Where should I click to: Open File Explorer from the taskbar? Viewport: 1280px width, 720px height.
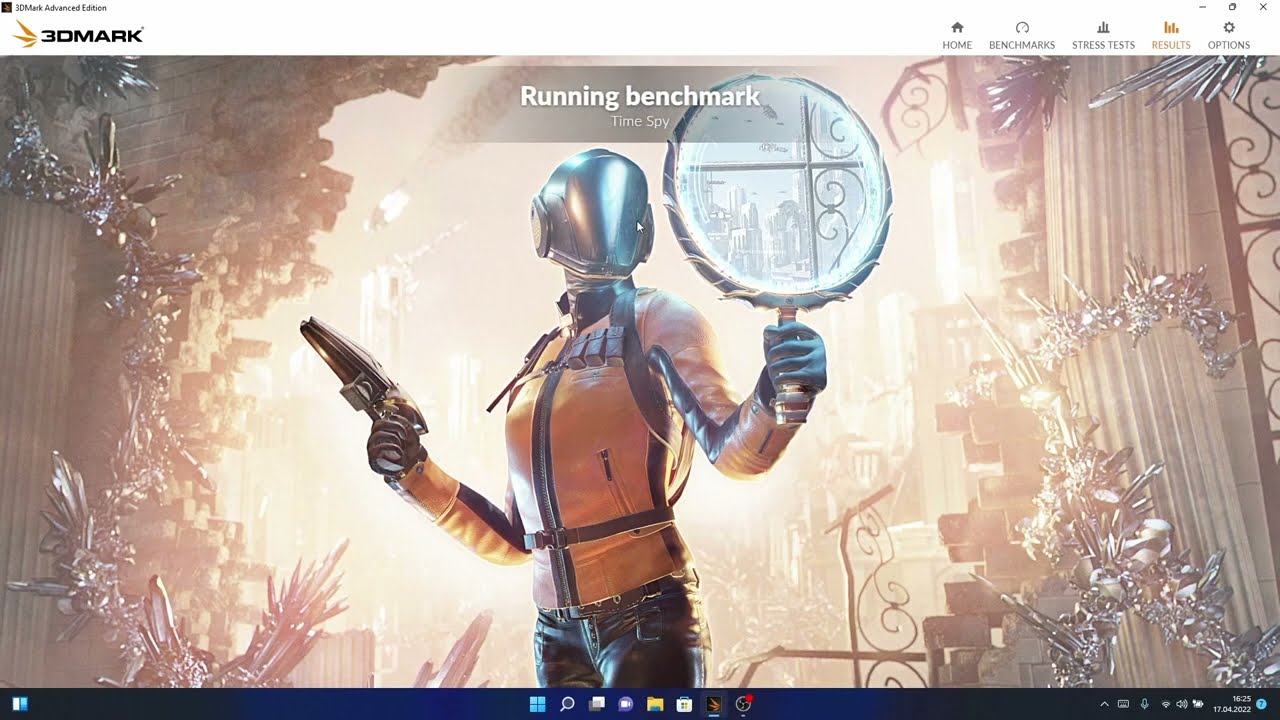click(x=655, y=704)
